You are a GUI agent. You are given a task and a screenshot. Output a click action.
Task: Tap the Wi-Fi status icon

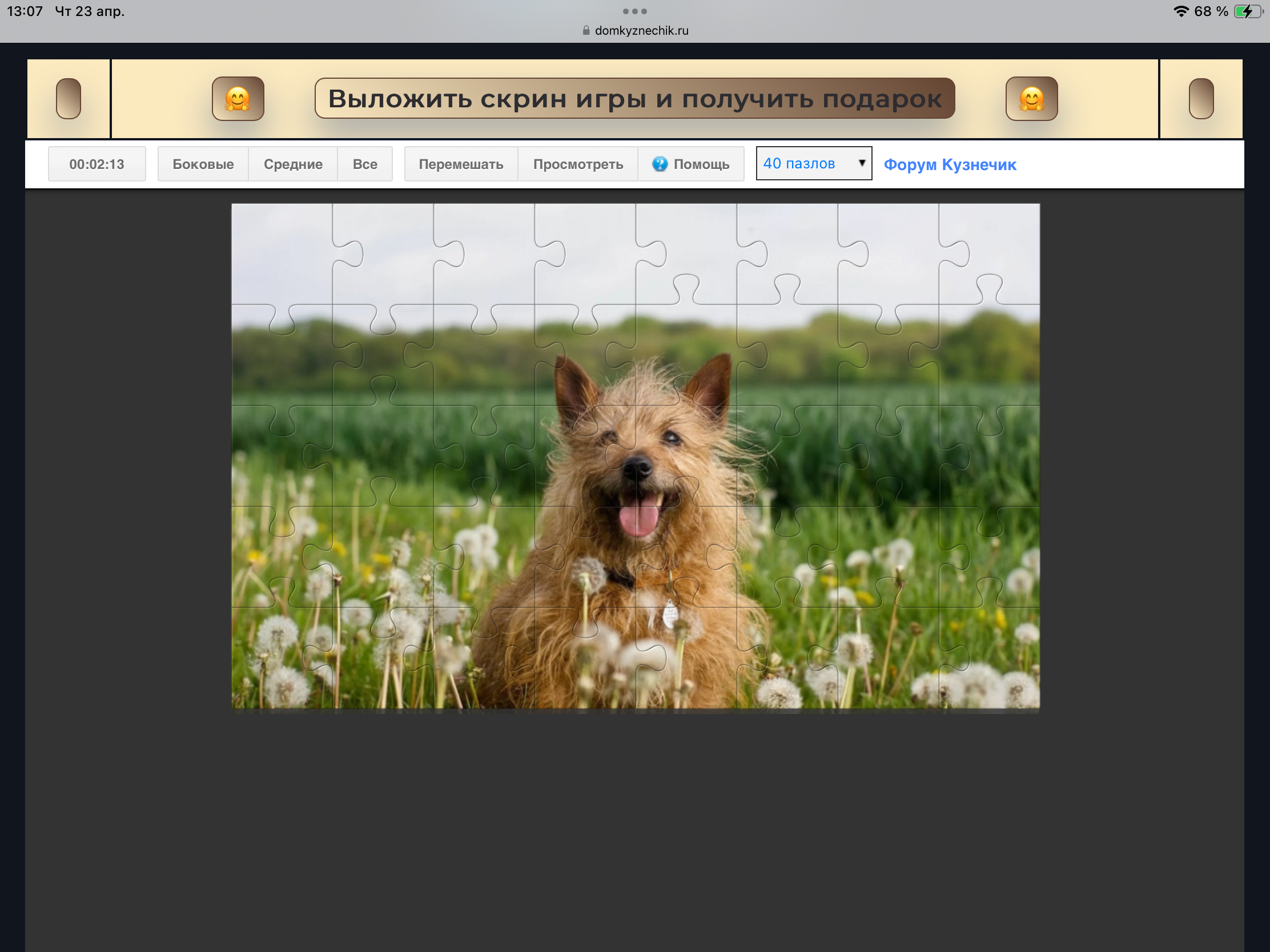tap(1180, 11)
